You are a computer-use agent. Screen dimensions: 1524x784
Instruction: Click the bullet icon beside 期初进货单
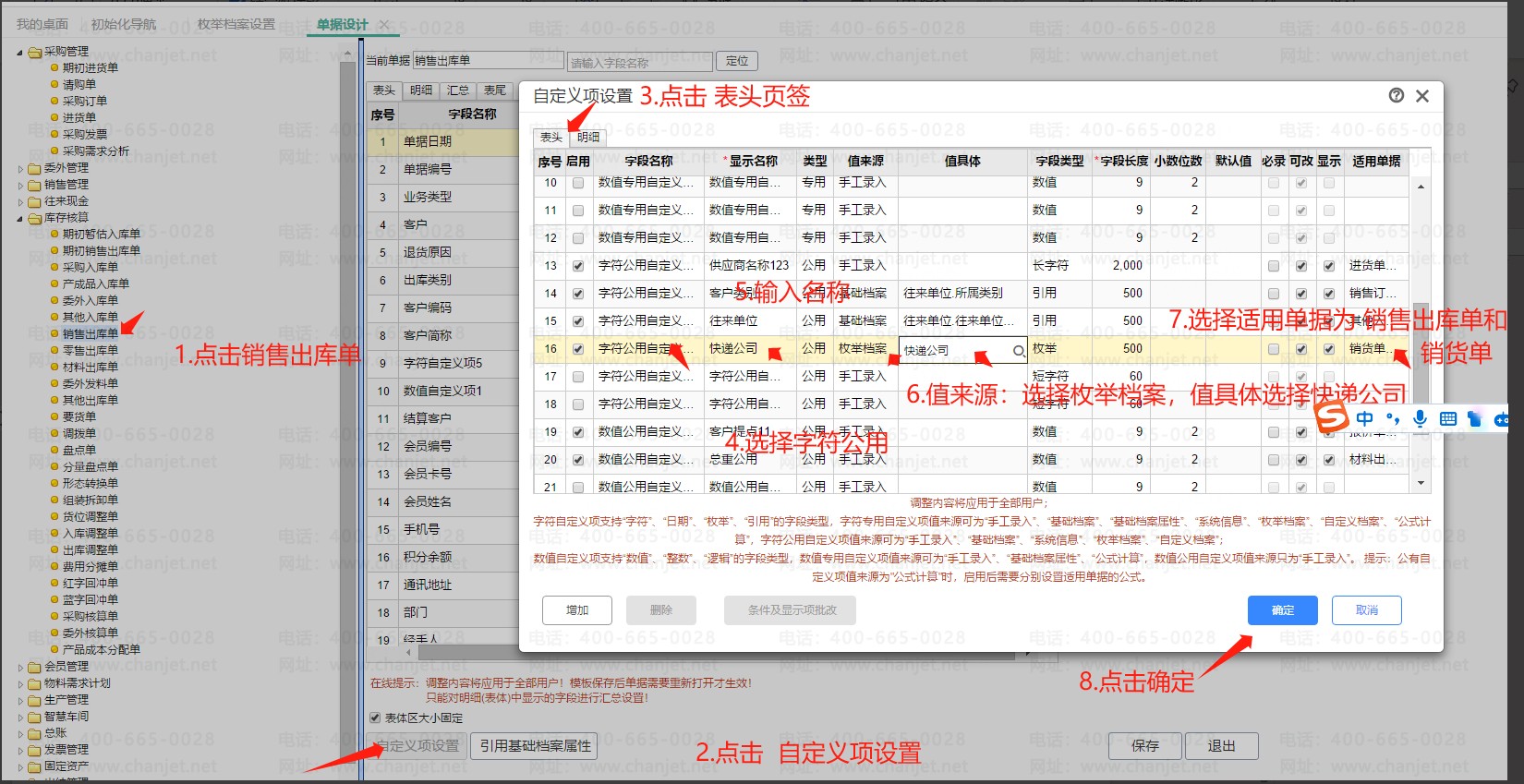(54, 68)
